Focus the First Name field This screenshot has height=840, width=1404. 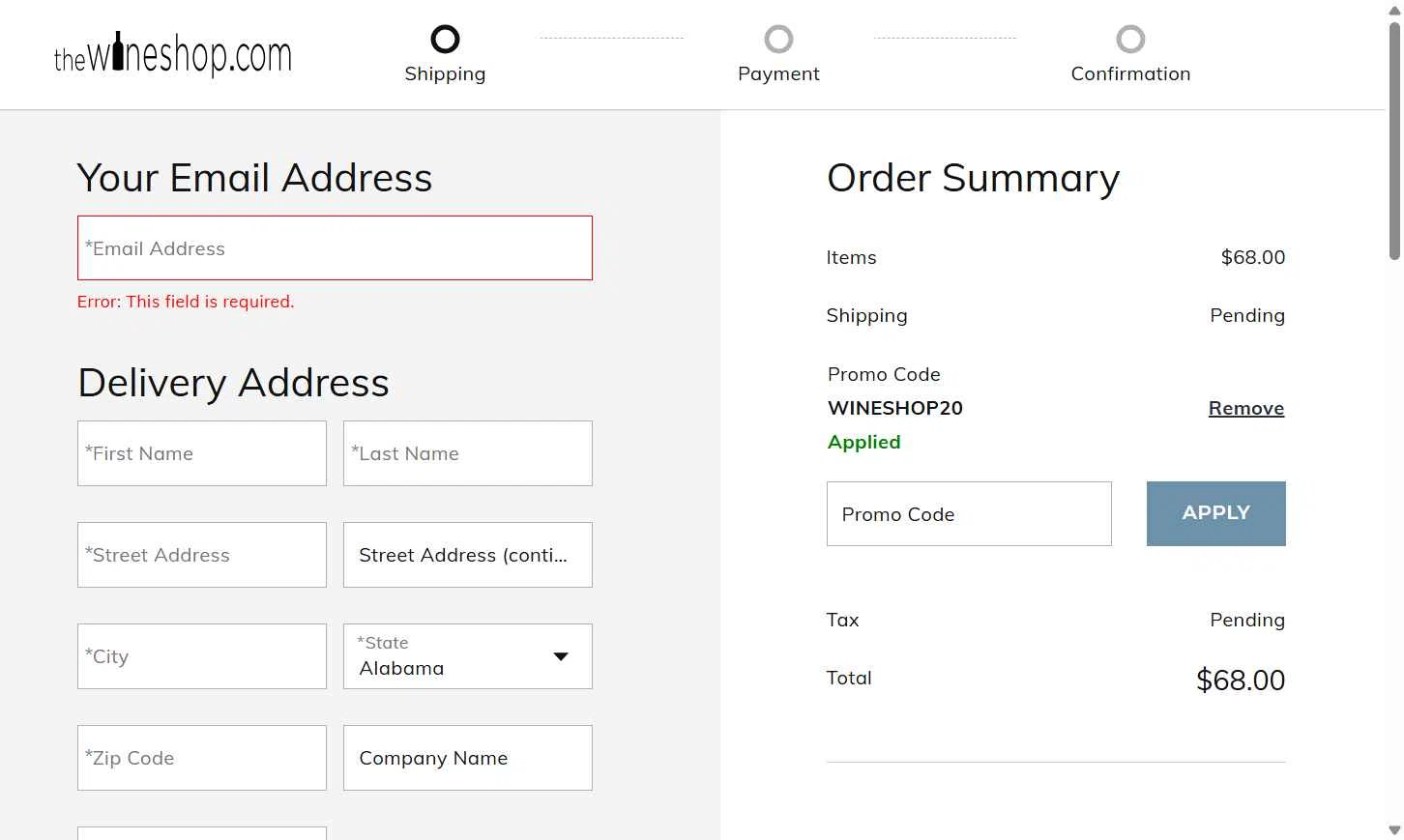point(202,453)
